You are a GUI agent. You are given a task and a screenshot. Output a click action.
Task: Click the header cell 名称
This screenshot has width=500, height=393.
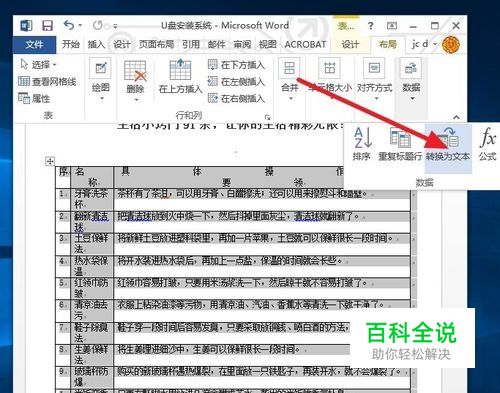[x=91, y=177]
